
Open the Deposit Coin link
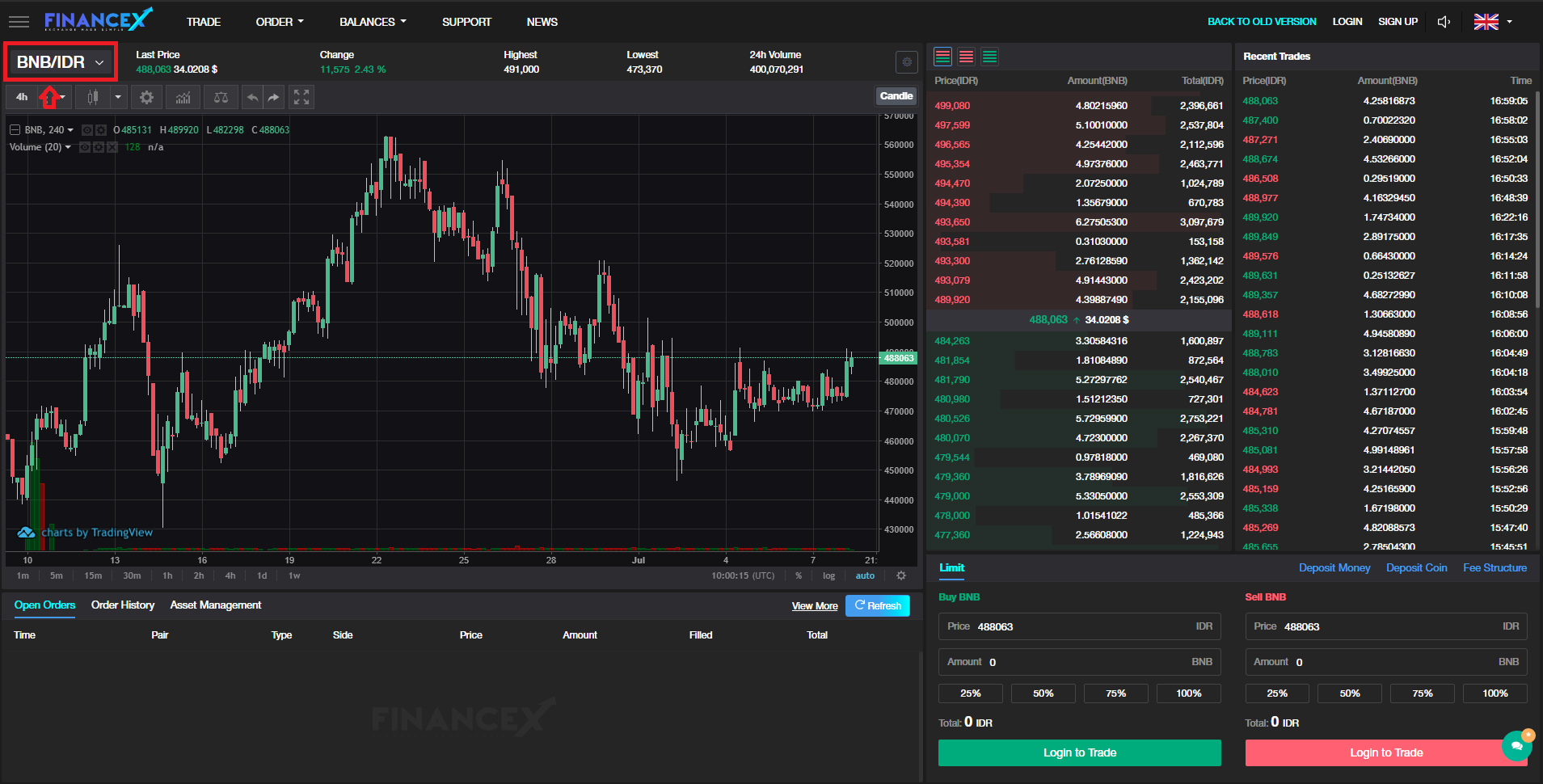click(x=1416, y=568)
